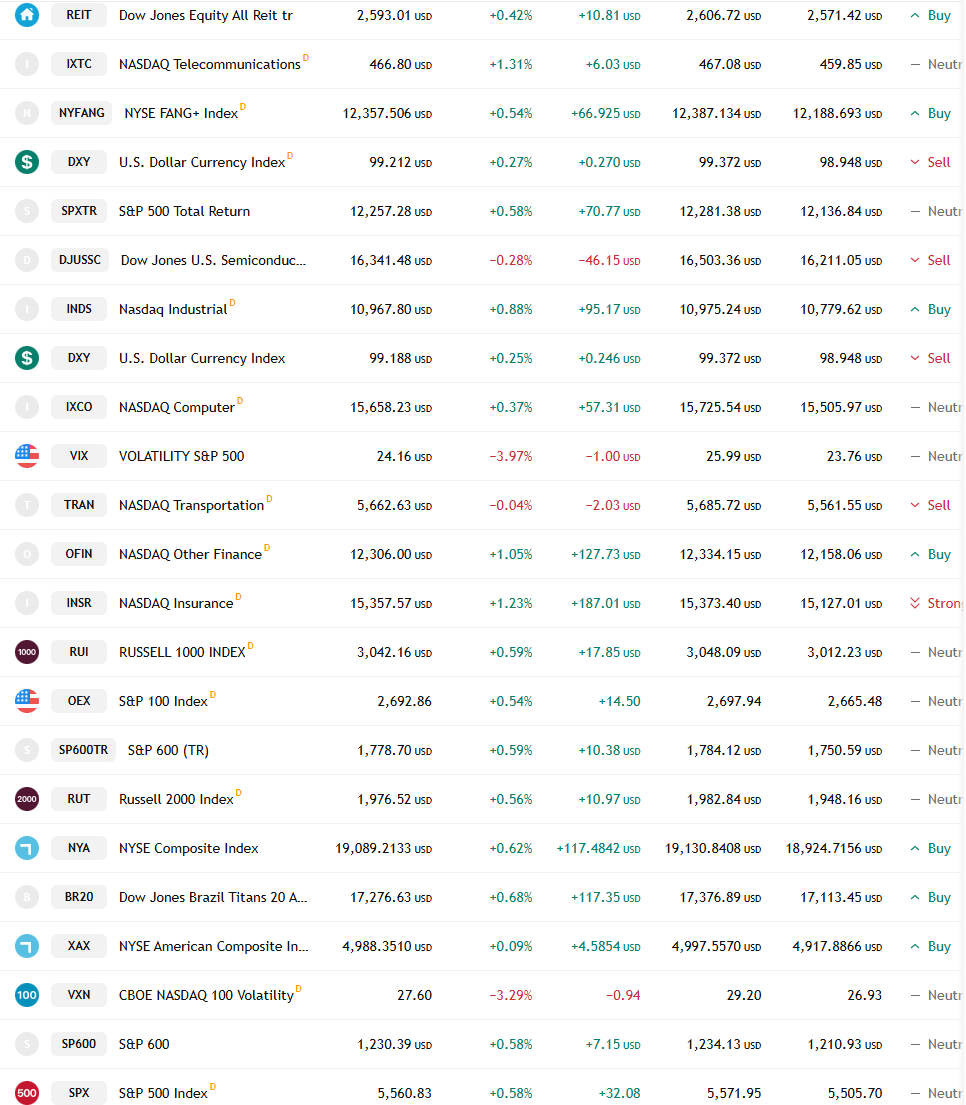Open the NYFANG ticker symbol
The image size is (966, 1105).
click(x=82, y=113)
